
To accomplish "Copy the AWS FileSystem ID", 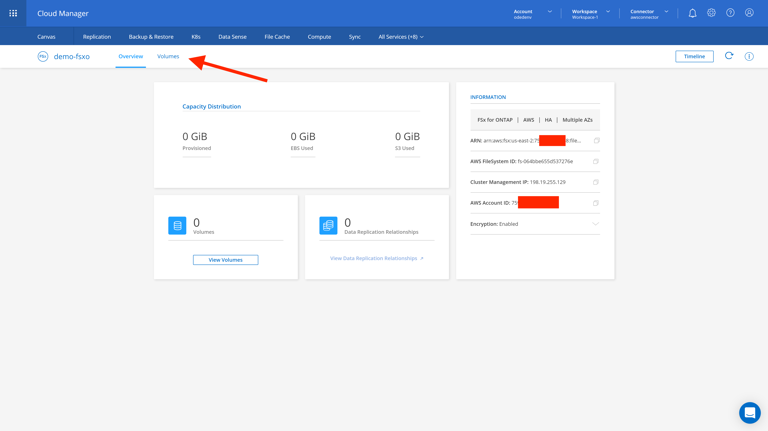I will pyautogui.click(x=596, y=161).
